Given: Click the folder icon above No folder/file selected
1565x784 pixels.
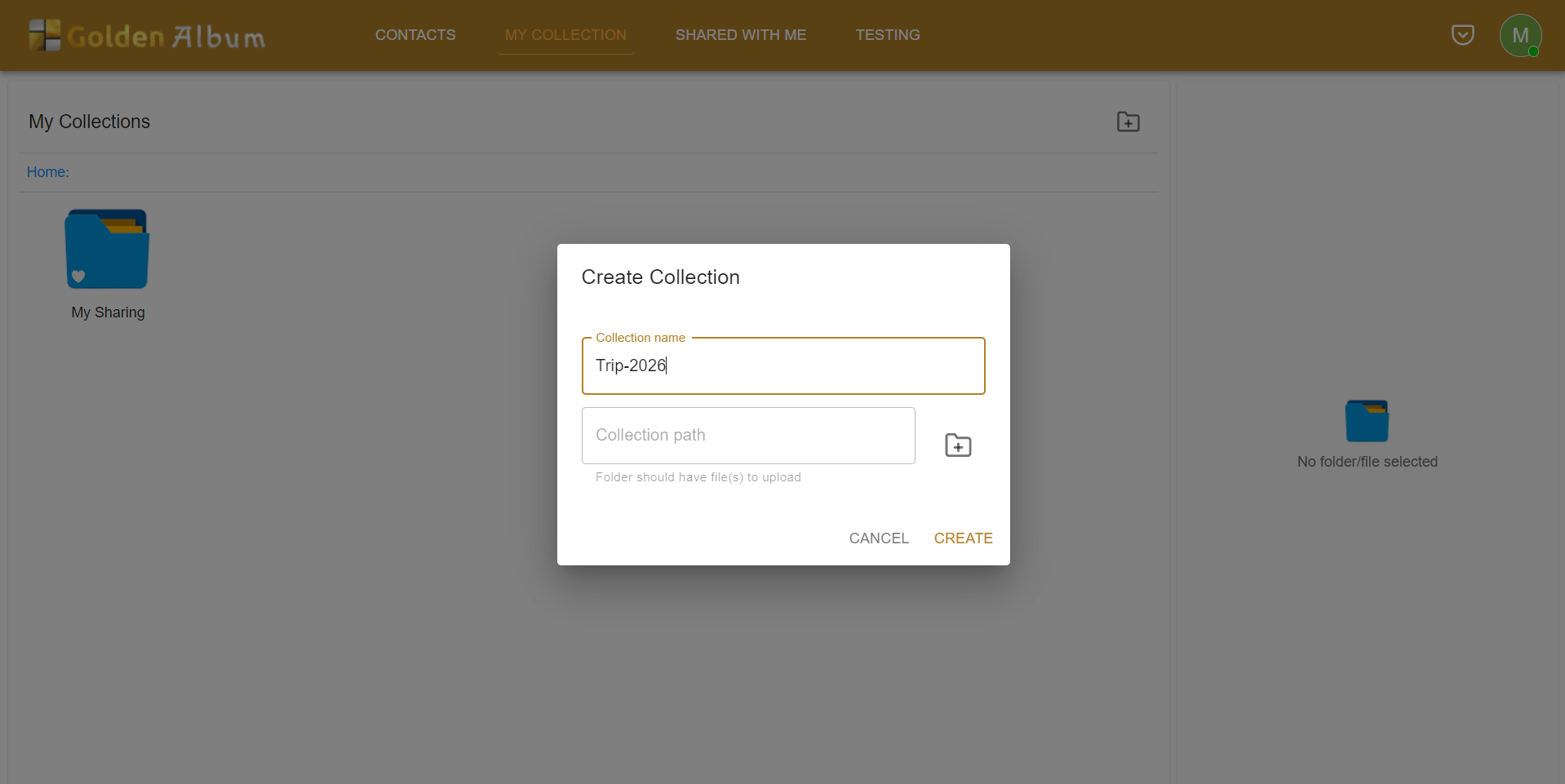Looking at the screenshot, I should click(x=1368, y=419).
